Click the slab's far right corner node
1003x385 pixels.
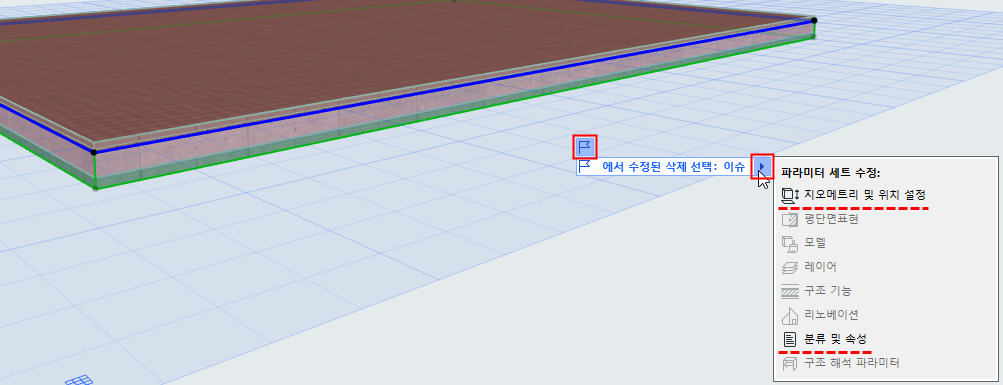pyautogui.click(x=814, y=20)
